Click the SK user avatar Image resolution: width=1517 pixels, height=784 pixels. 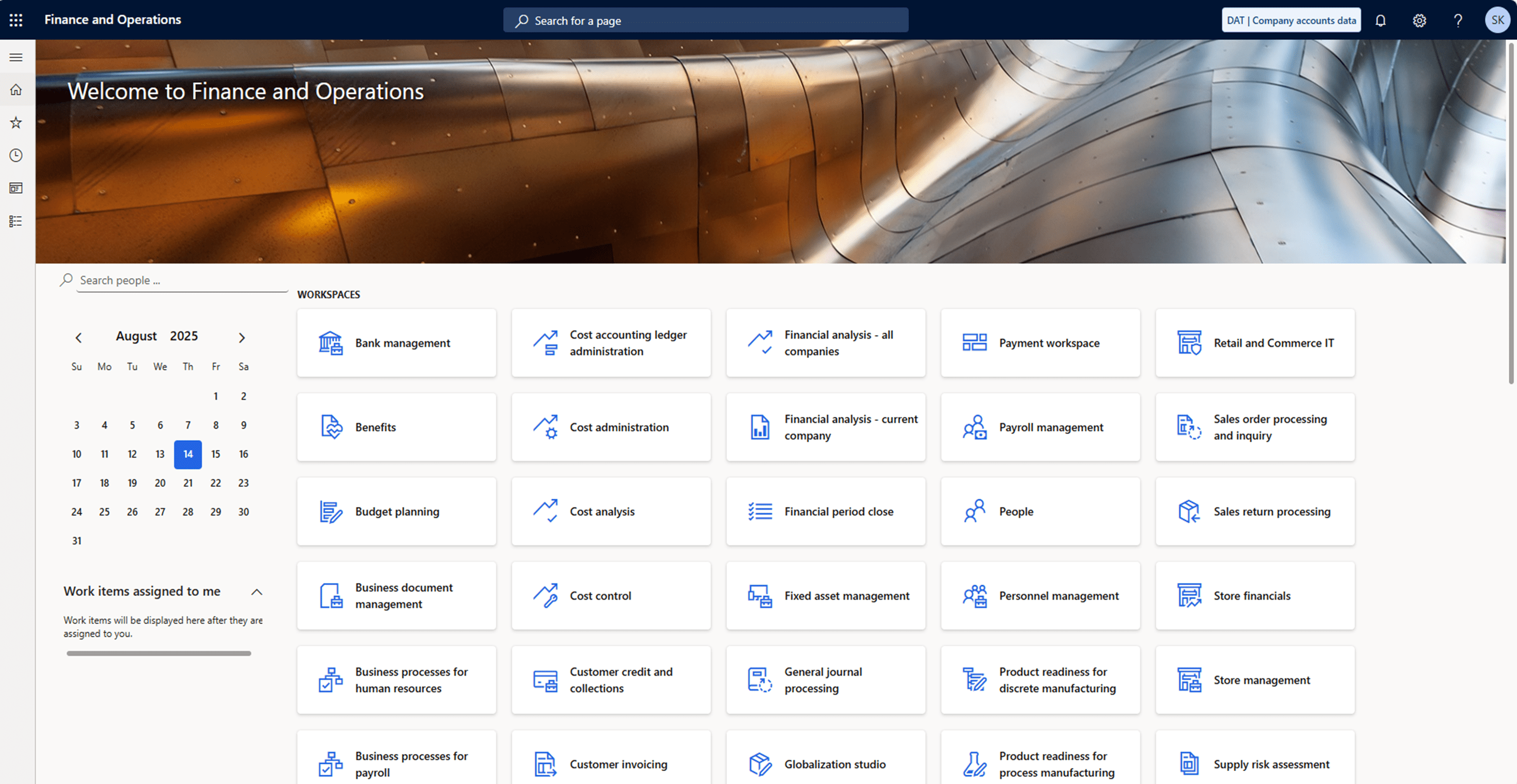pyautogui.click(x=1497, y=20)
